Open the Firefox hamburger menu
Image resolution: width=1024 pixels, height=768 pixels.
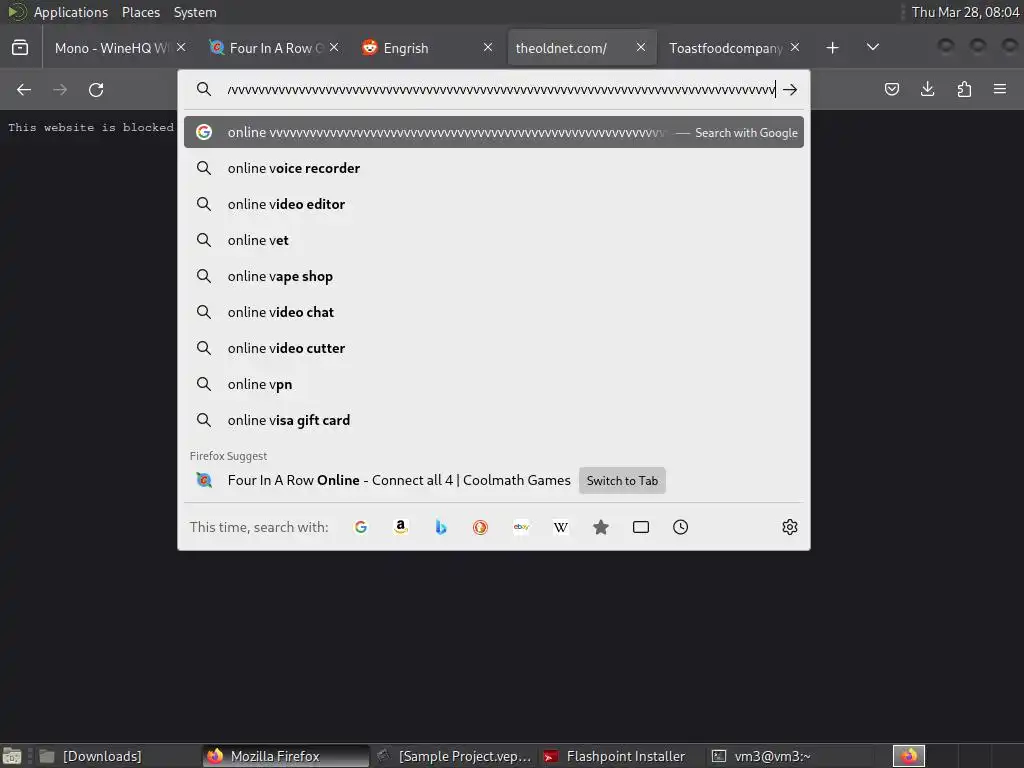click(1000, 89)
